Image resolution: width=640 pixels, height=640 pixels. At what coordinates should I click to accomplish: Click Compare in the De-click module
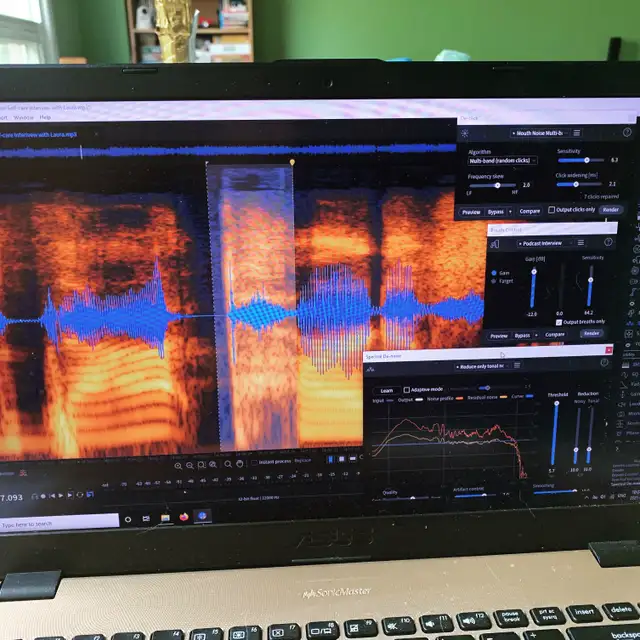pyautogui.click(x=529, y=211)
